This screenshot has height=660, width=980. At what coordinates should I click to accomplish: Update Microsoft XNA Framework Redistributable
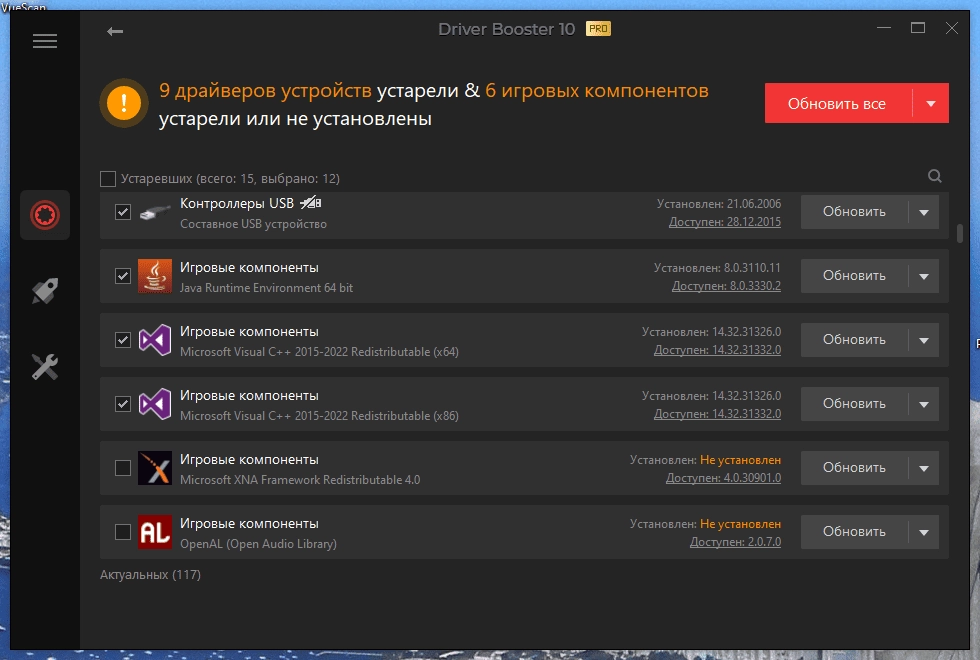pos(854,468)
